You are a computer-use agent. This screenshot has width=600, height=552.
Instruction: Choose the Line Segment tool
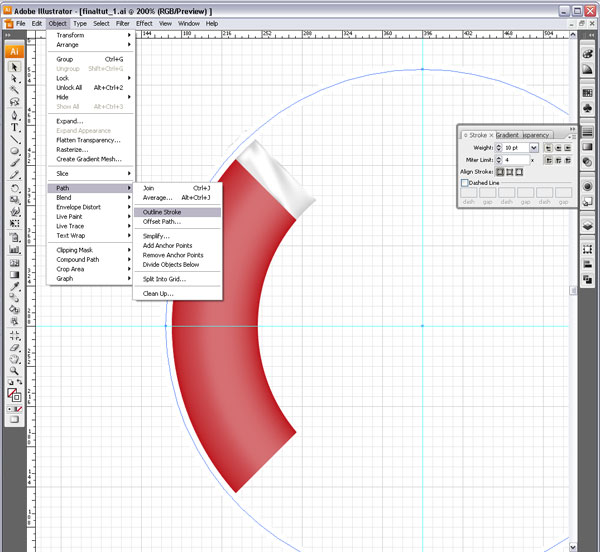click(14, 139)
